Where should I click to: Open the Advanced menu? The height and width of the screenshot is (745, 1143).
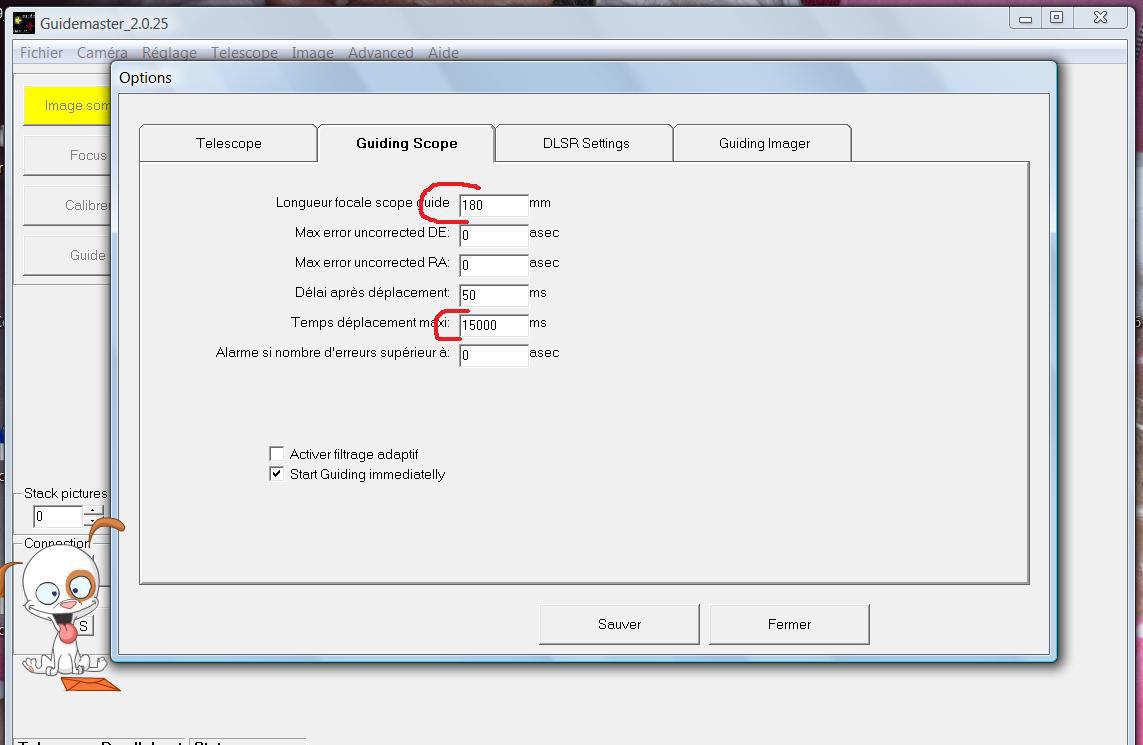pos(381,52)
